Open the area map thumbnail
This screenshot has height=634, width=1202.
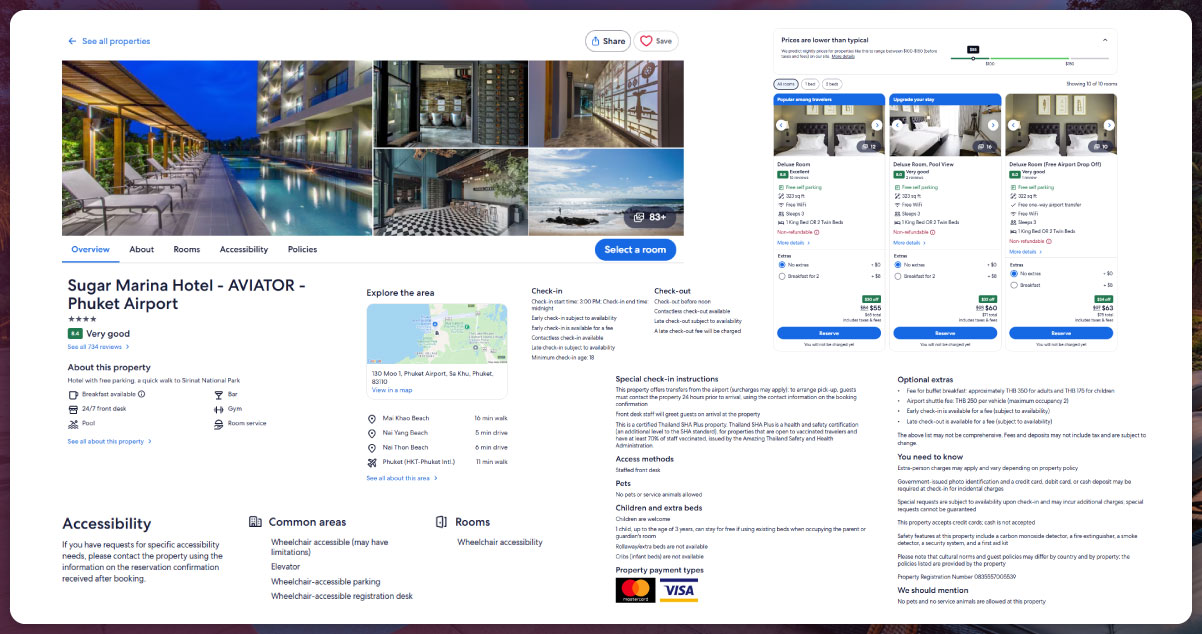point(436,335)
